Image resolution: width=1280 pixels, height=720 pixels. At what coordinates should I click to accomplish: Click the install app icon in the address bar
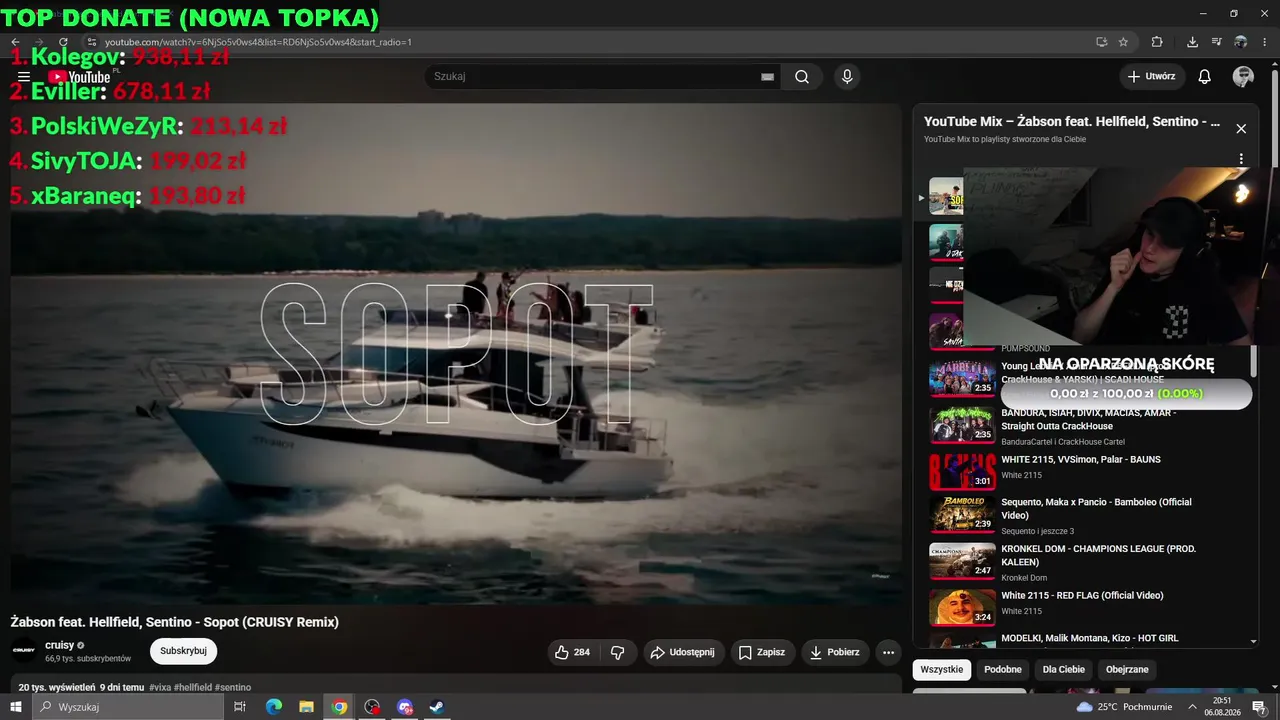tap(1101, 42)
